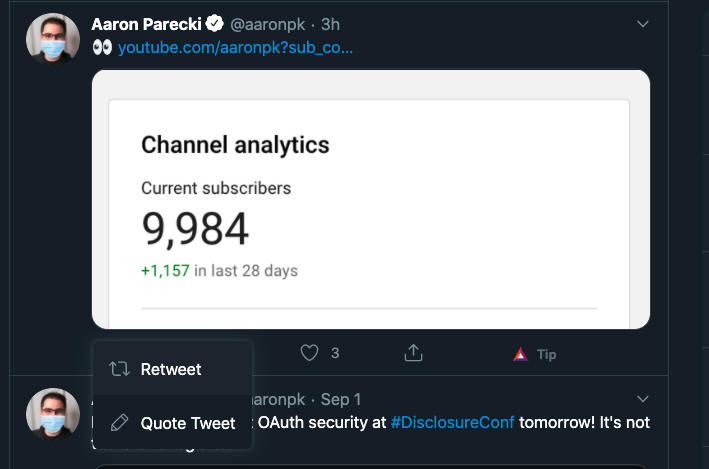Image resolution: width=709 pixels, height=469 pixels.
Task: Choose Retweet from the popup menu
Action: point(172,369)
